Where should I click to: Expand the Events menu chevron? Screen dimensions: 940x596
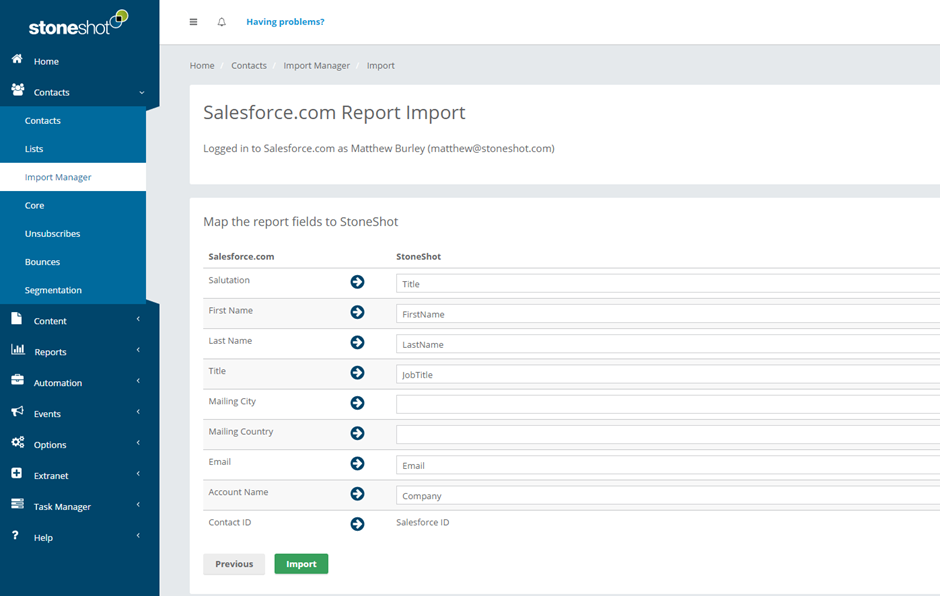coord(138,412)
